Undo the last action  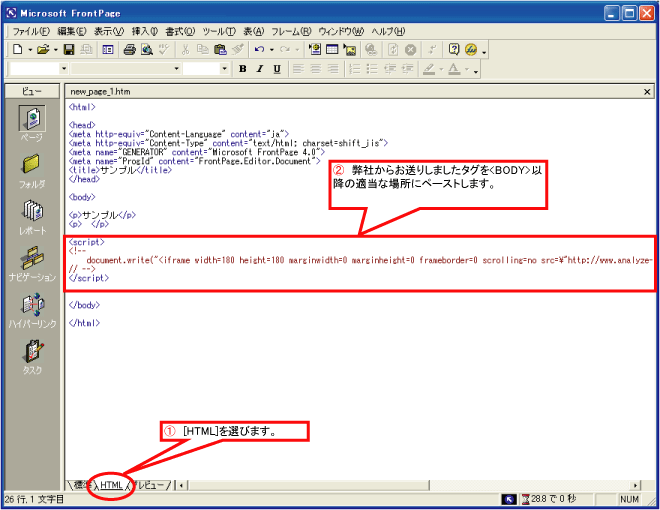click(x=259, y=50)
